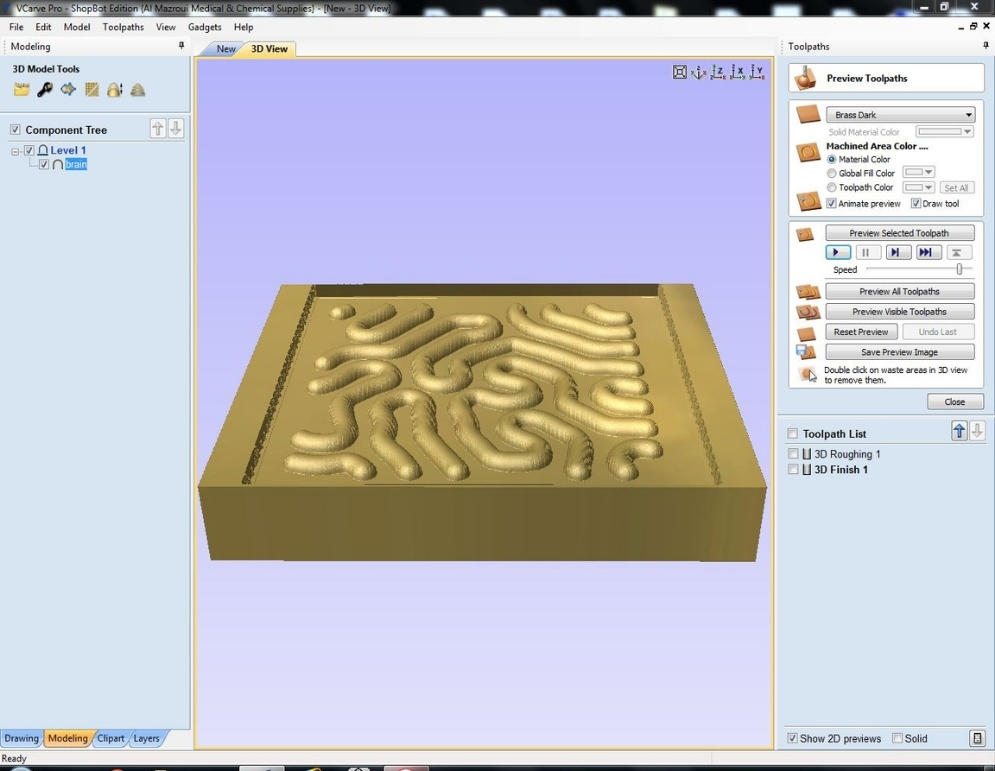Click the preview Speed slider handle
Image resolution: width=995 pixels, height=771 pixels.
[959, 270]
